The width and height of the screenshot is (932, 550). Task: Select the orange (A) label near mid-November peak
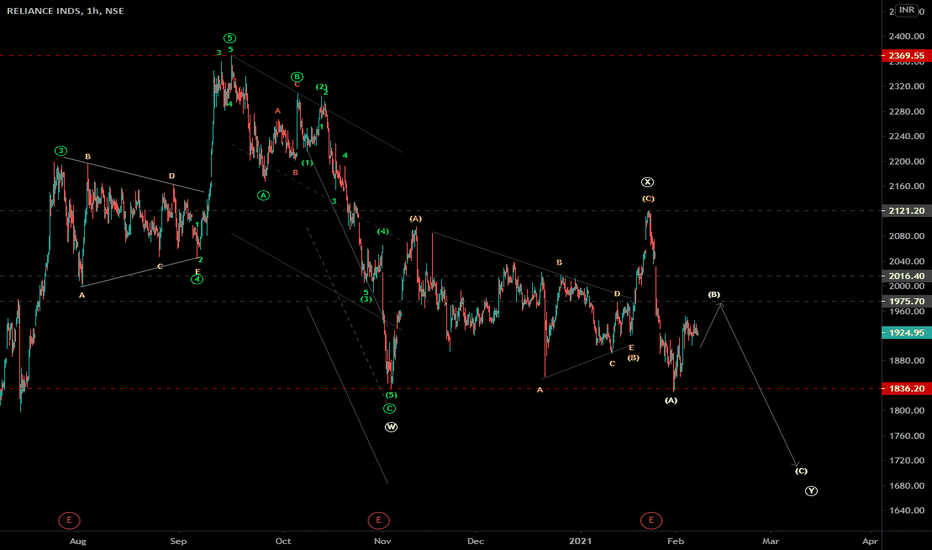(x=415, y=219)
